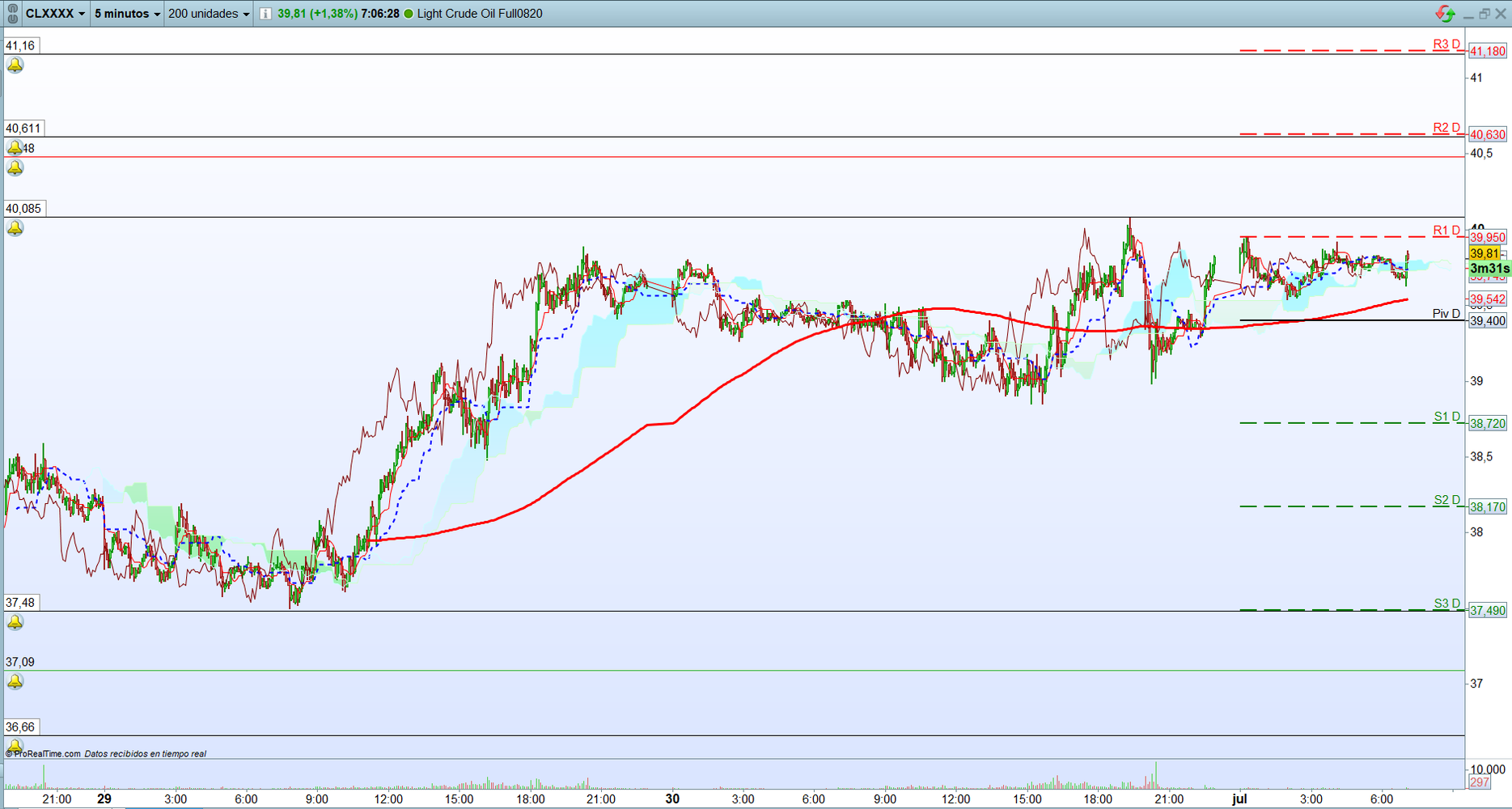Select the alert bell under the 37,48 line
The image size is (1512, 809).
[15, 622]
